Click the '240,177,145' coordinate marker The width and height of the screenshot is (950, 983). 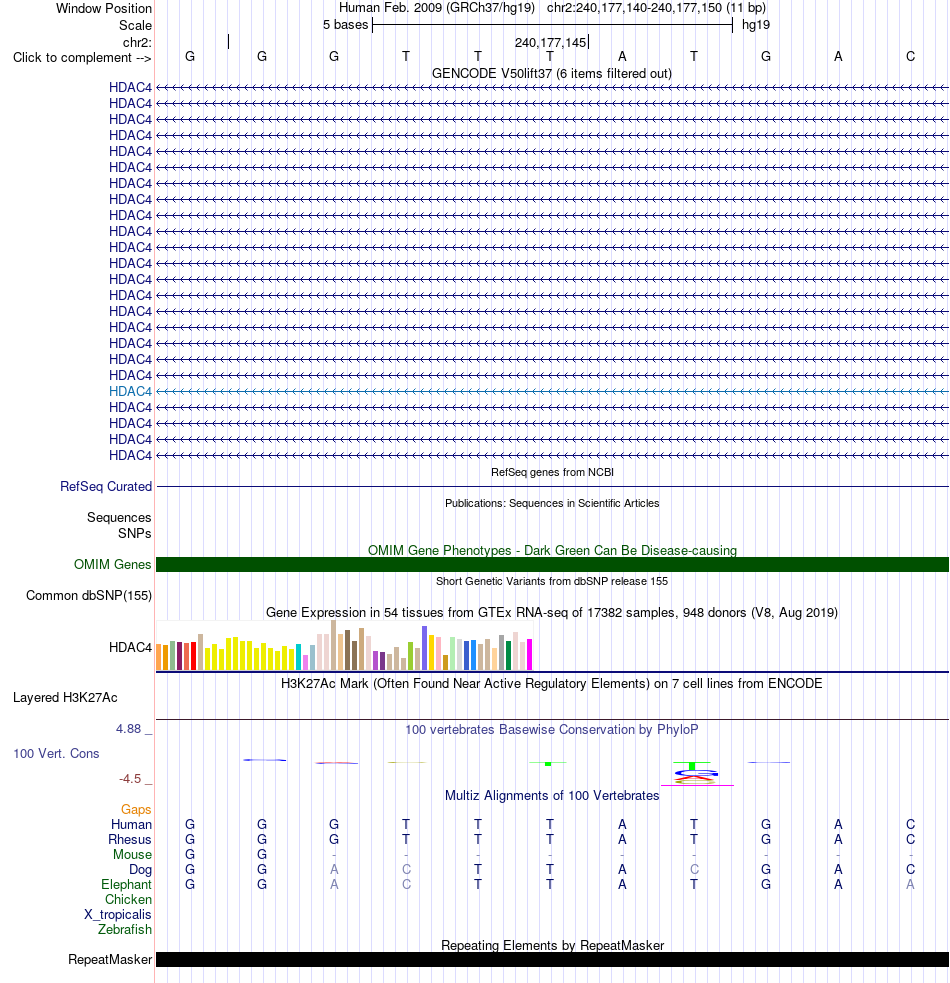551,43
